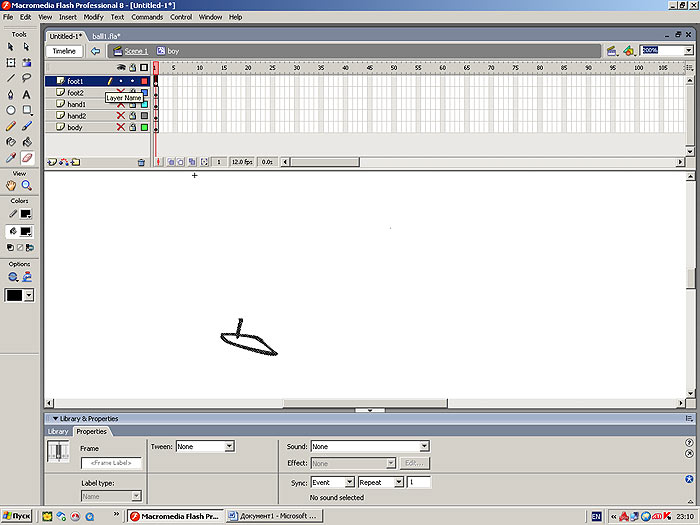Click the Пуск Start button
Screen dimensions: 700x525
click(17, 516)
